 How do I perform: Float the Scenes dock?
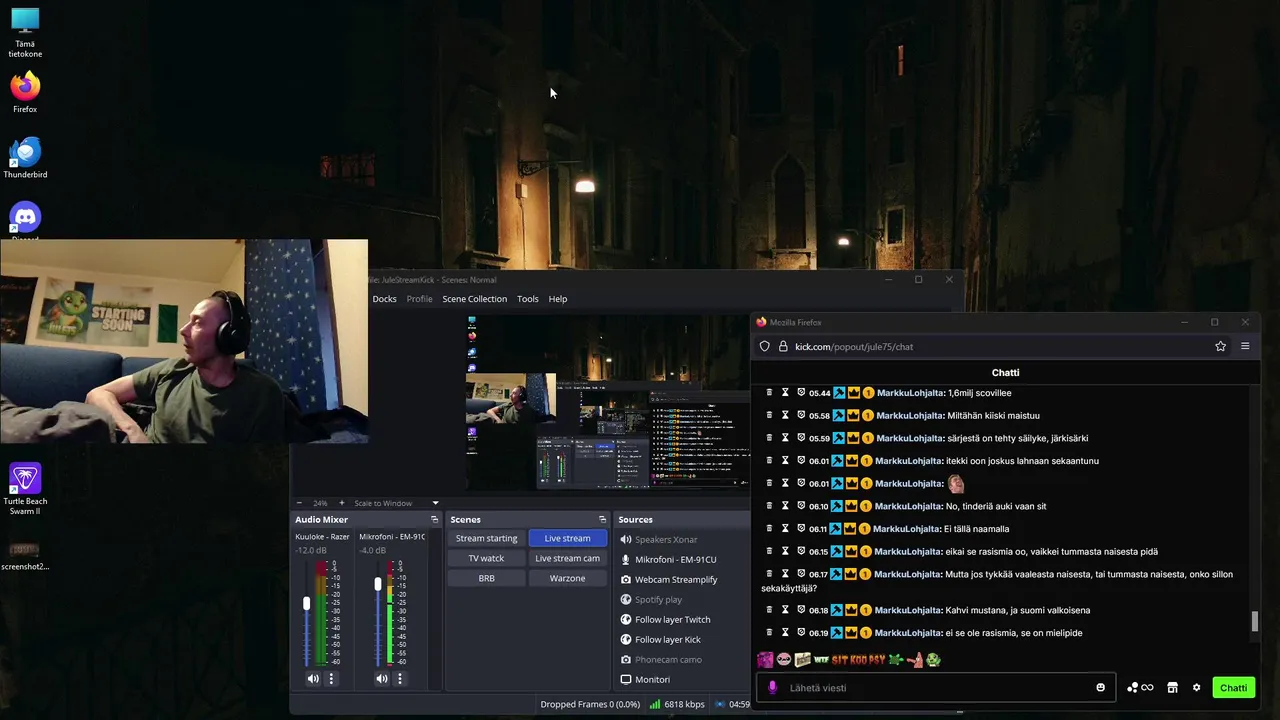pyautogui.click(x=602, y=520)
